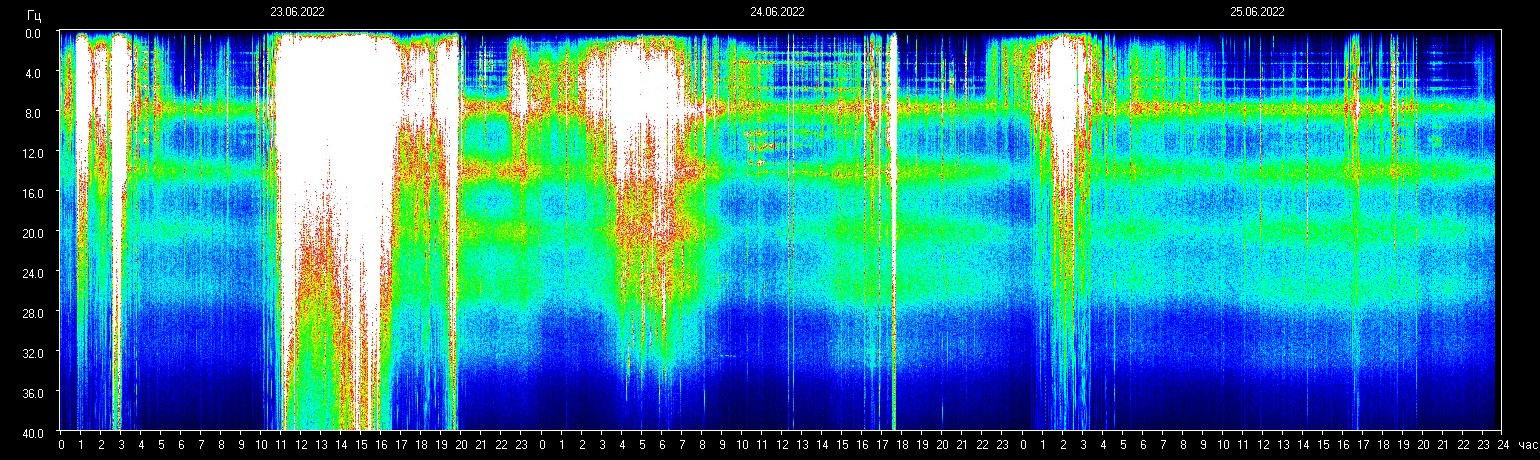The width and height of the screenshot is (1540, 460).
Task: Click the date label 25.06.2022
Action: 1257,12
